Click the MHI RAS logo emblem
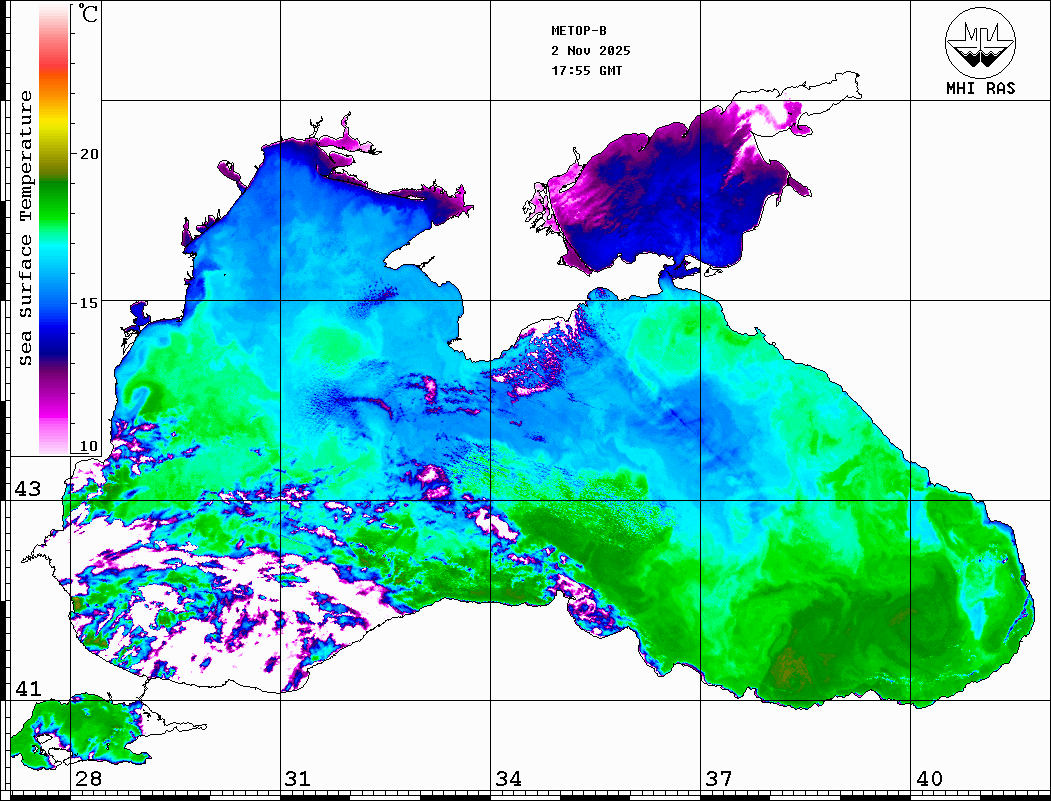 coord(980,41)
